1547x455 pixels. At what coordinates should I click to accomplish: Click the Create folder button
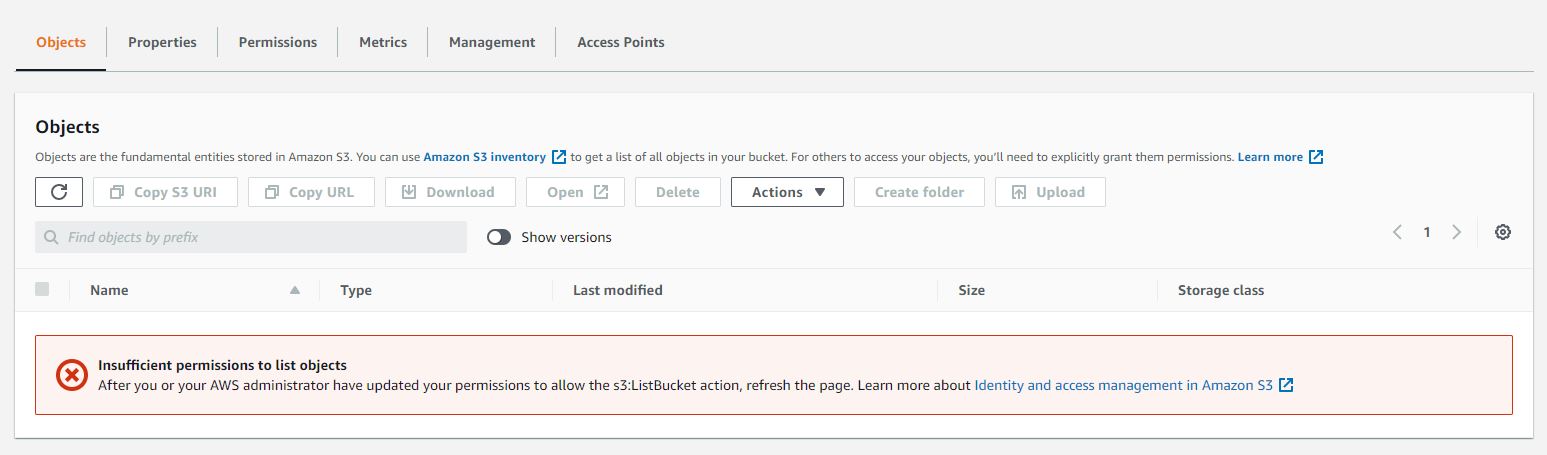(919, 192)
